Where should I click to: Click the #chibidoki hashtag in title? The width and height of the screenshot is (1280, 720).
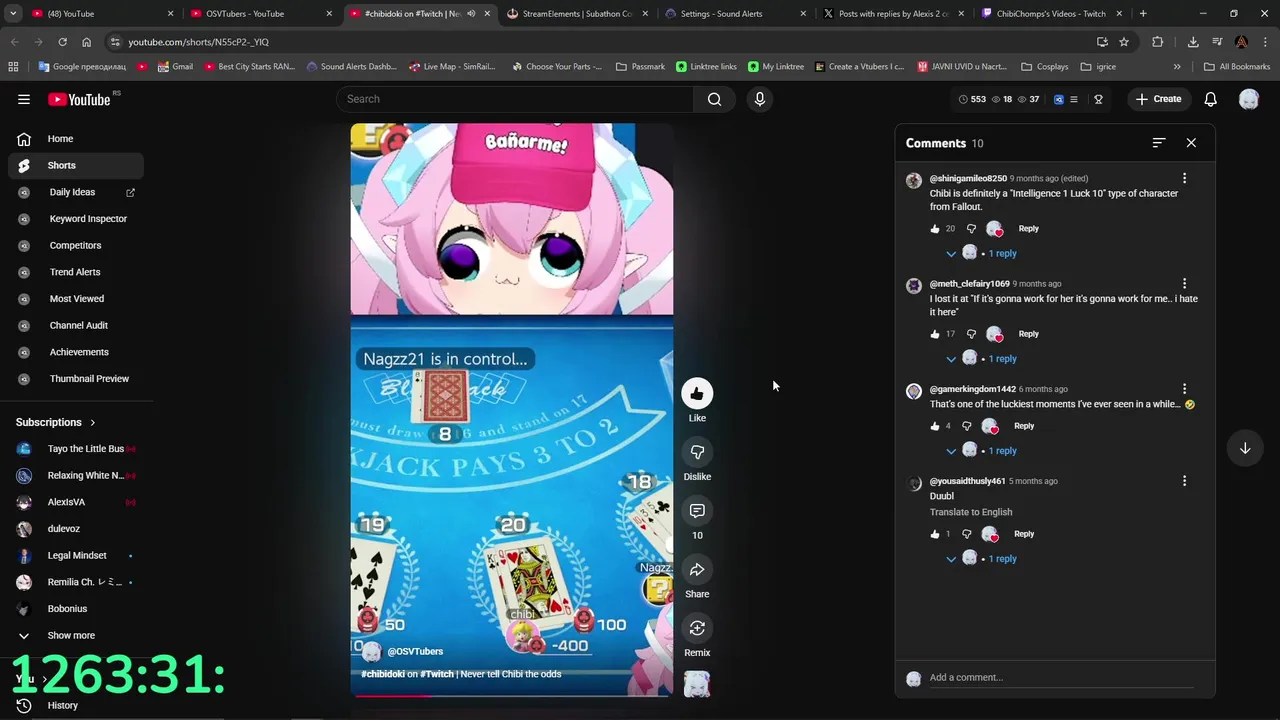(383, 674)
